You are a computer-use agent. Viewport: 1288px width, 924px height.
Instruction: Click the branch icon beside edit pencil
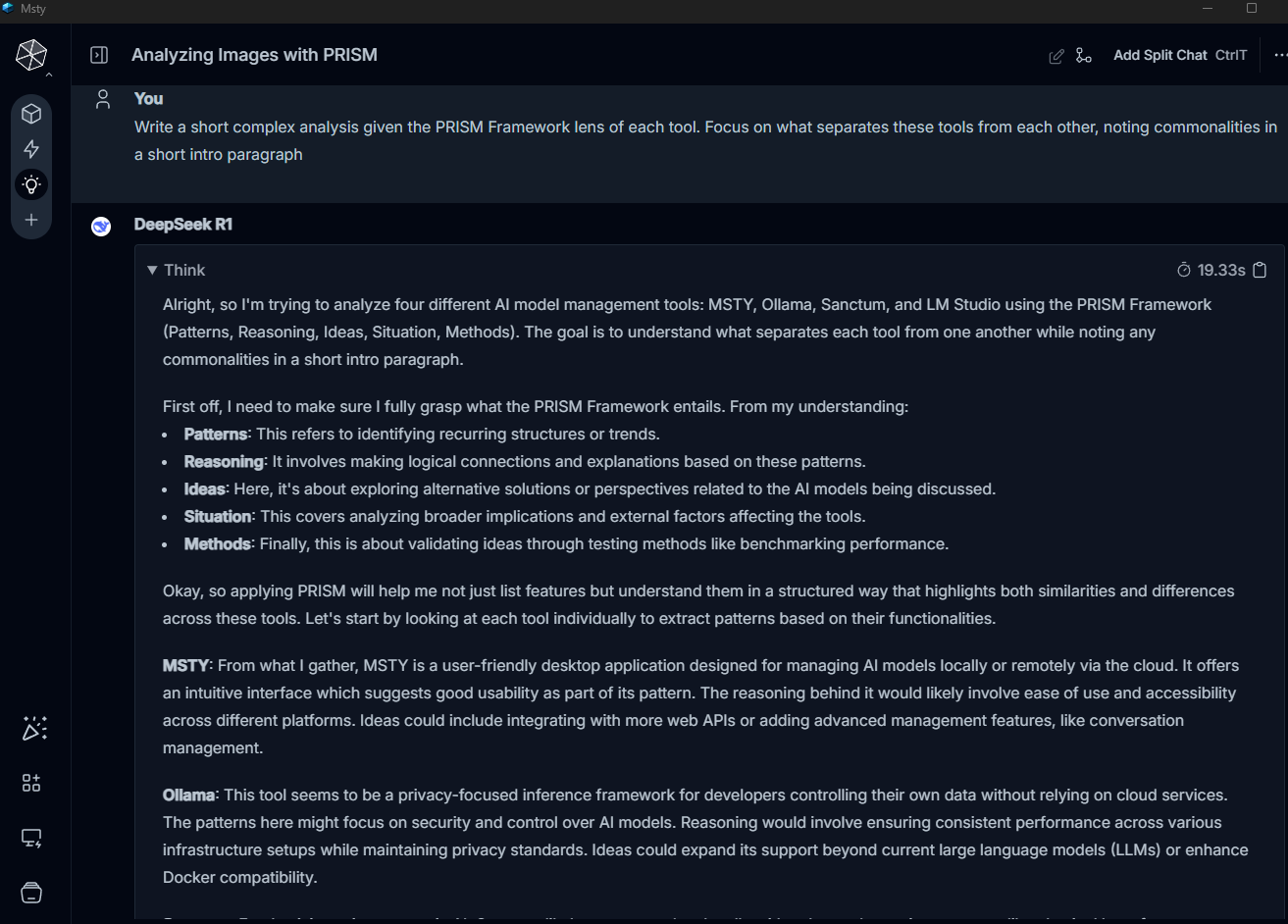coord(1083,56)
